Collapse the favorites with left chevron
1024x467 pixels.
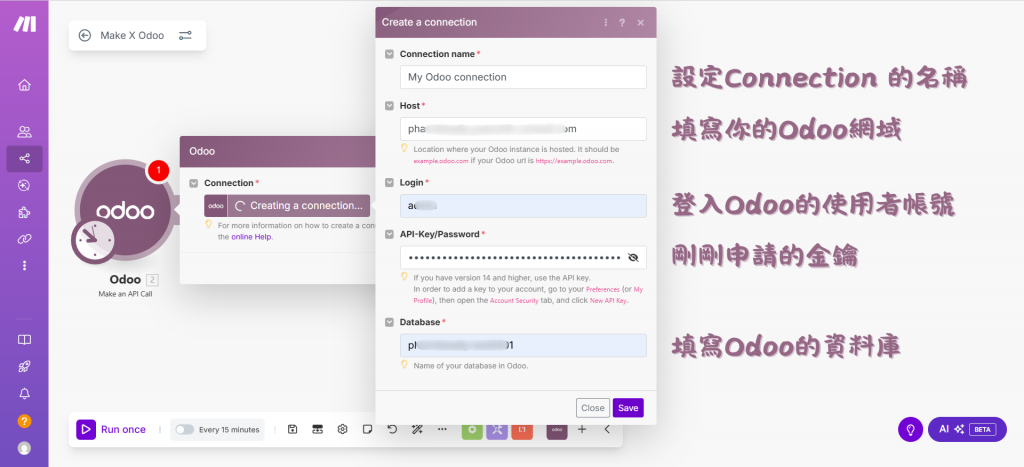(607, 429)
